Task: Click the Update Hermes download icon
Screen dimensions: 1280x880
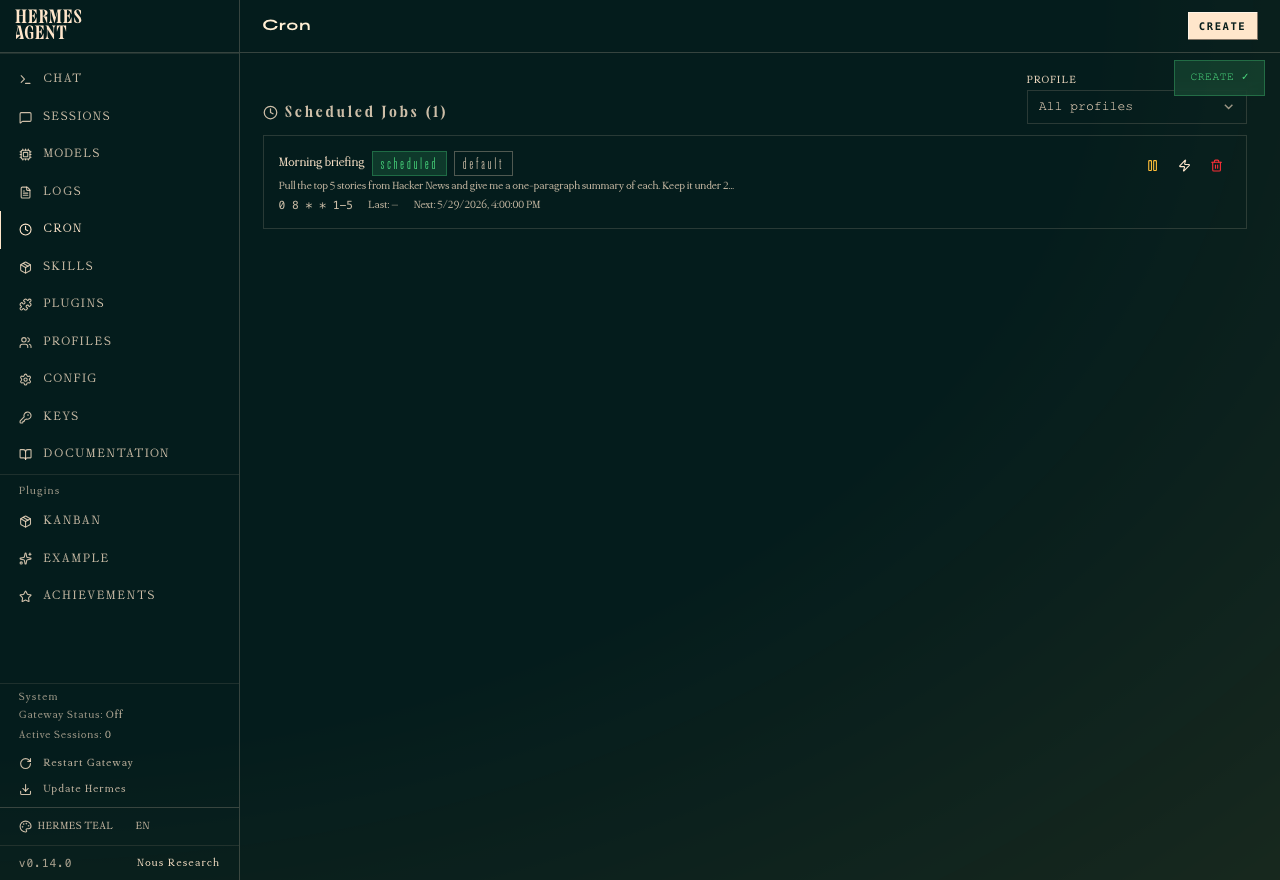Action: (x=25, y=789)
